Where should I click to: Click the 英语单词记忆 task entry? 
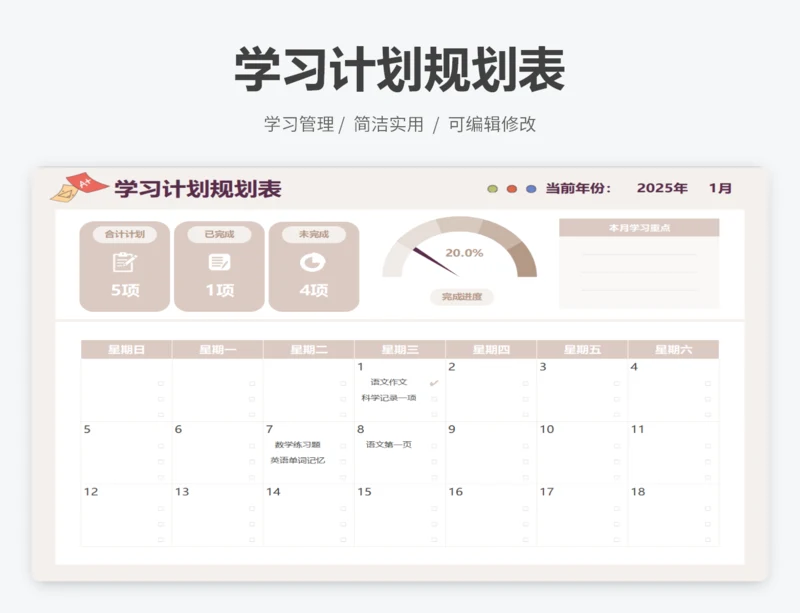(x=297, y=460)
